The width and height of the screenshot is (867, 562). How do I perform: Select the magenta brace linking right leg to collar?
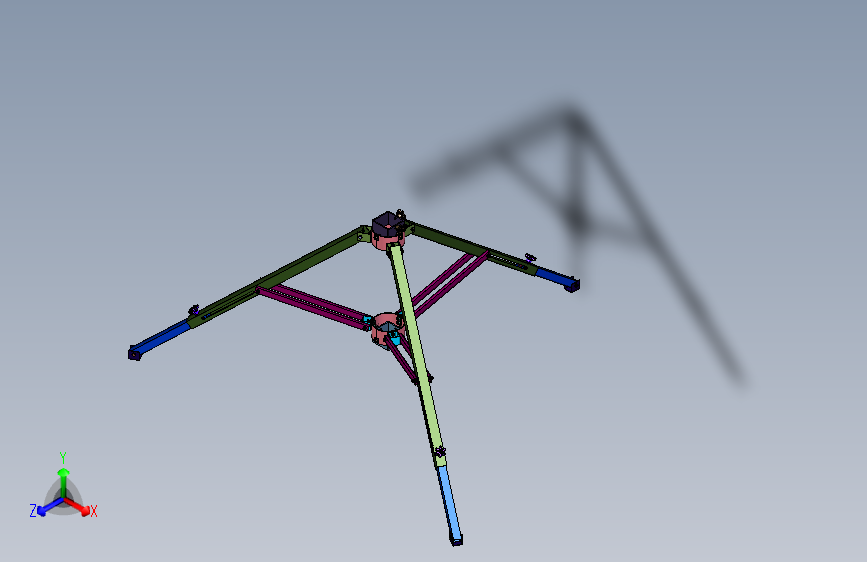point(451,283)
